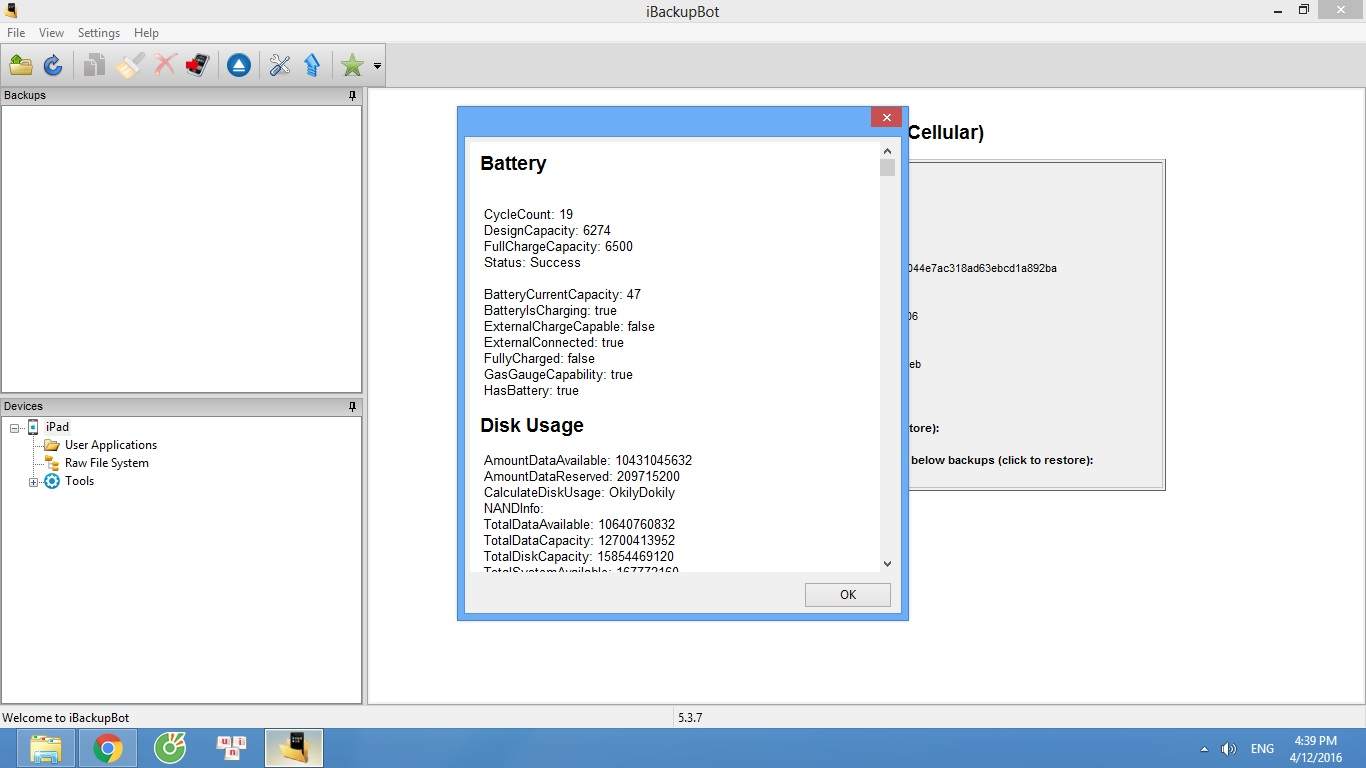The height and width of the screenshot is (768, 1366).
Task: Open the wrench and screwdriver tools icon
Action: coord(279,66)
